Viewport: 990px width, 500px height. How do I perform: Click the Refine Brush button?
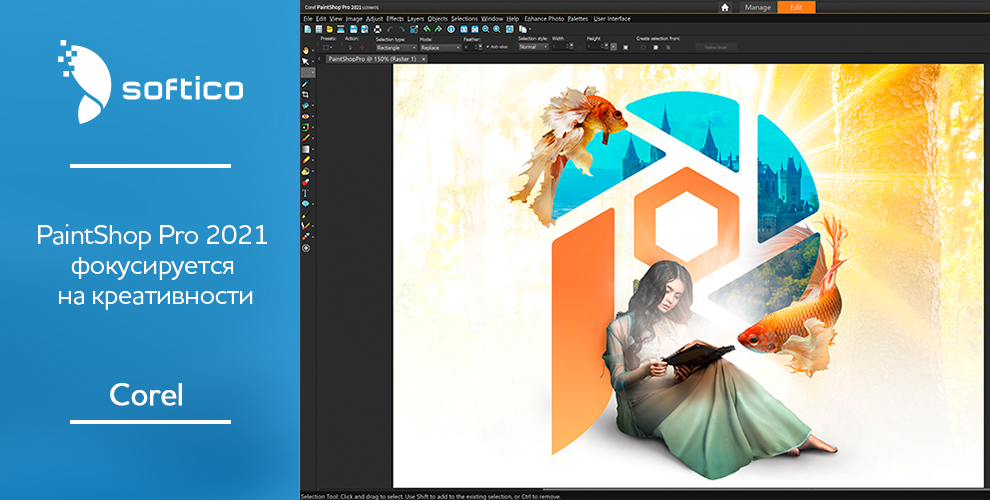coord(717,47)
